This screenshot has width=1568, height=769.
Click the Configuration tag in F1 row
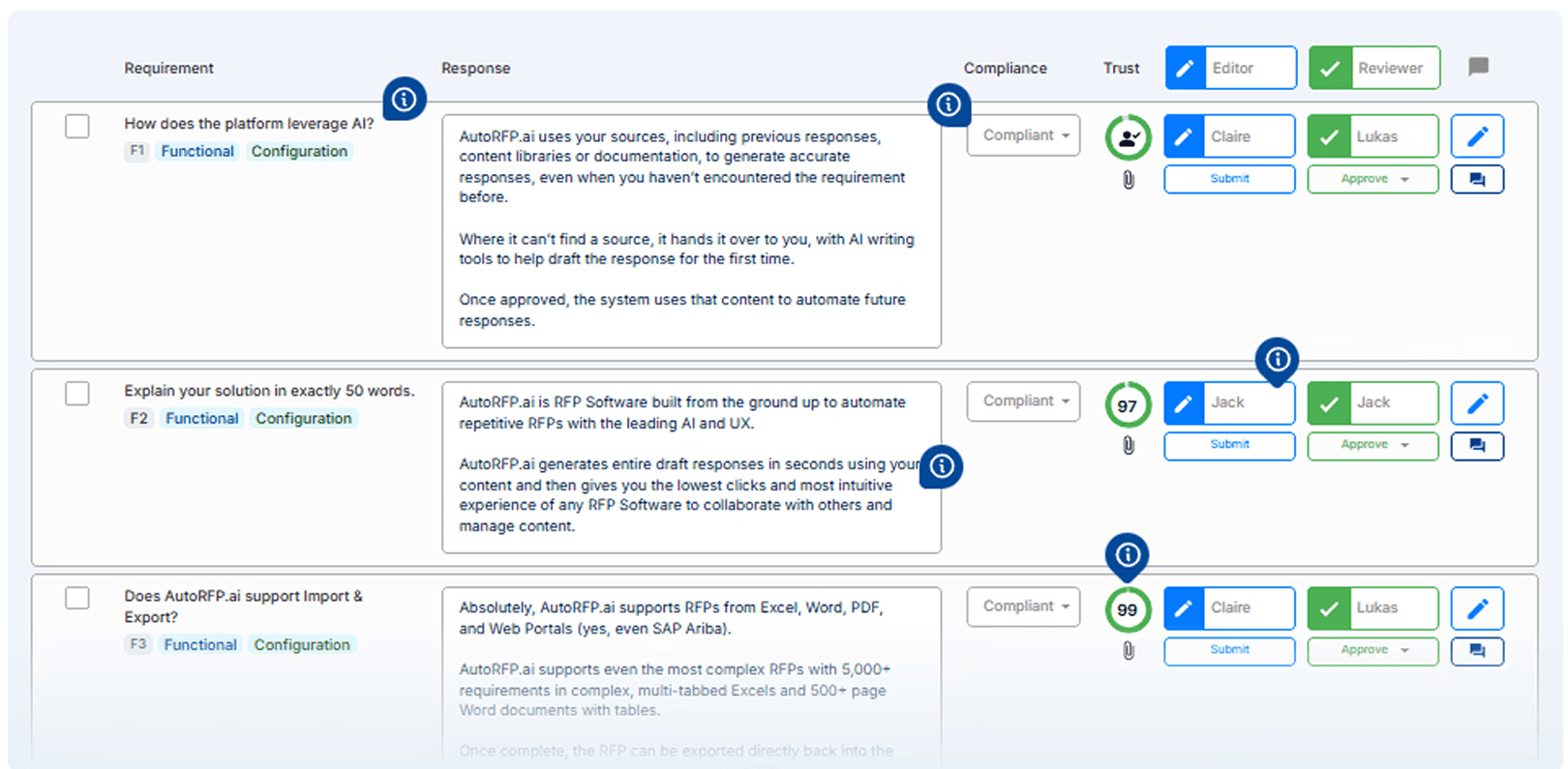[x=299, y=151]
